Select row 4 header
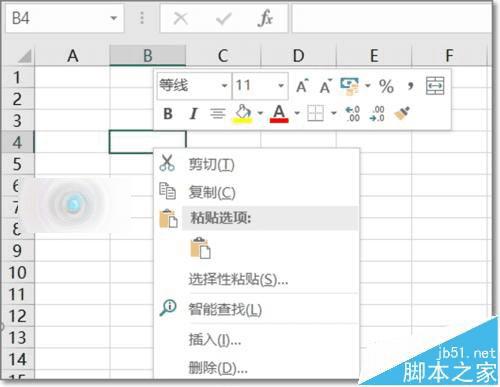The height and width of the screenshot is (387, 500). pos(17,142)
